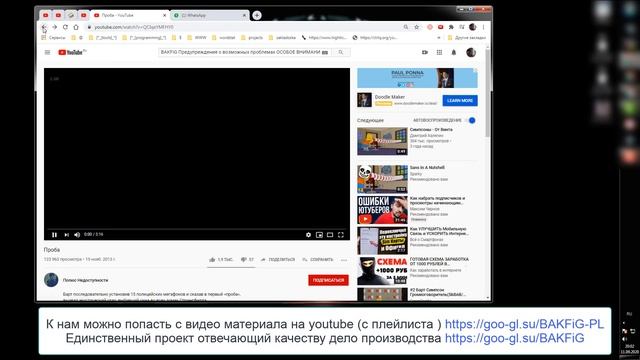
Task: Switch to the first pinned YouTube tab
Action: coord(46,16)
